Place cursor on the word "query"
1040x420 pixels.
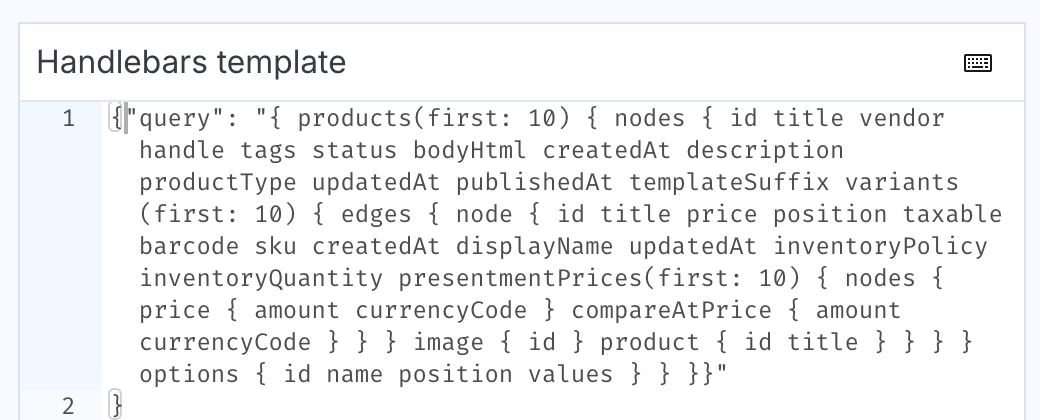[x=174, y=119]
